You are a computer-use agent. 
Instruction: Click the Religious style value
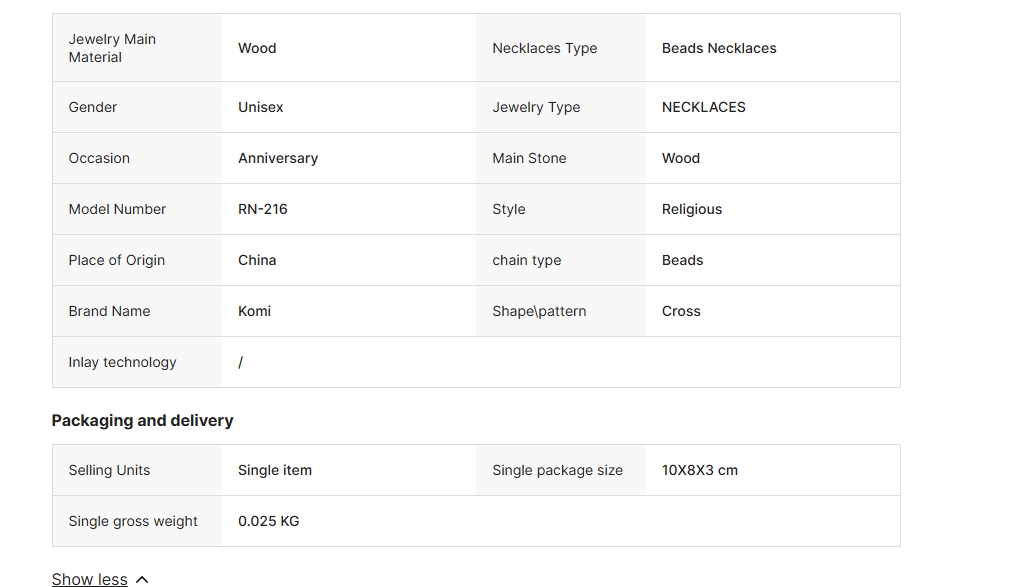click(691, 209)
